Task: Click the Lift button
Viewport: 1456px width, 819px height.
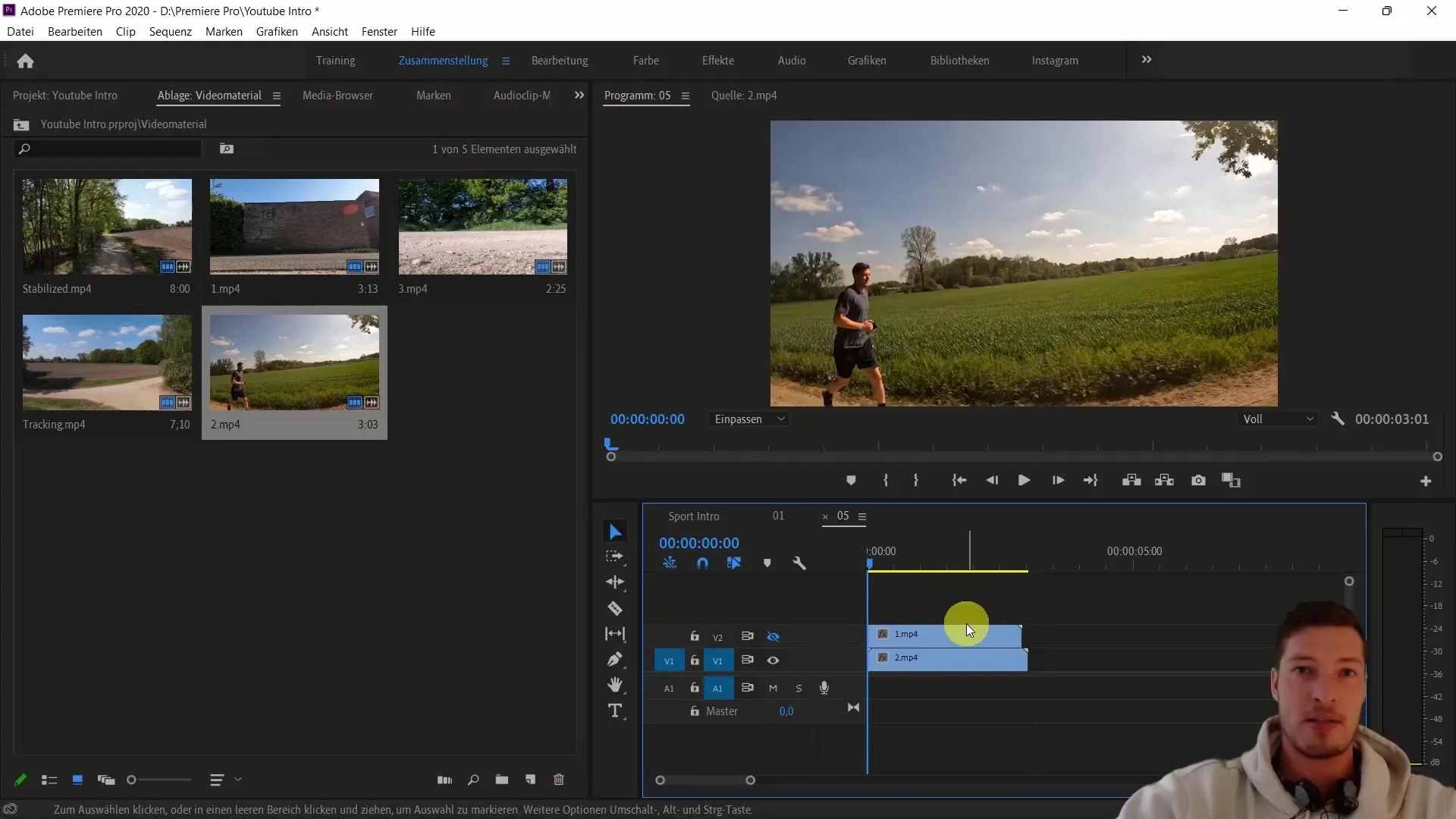Action: pyautogui.click(x=1131, y=481)
